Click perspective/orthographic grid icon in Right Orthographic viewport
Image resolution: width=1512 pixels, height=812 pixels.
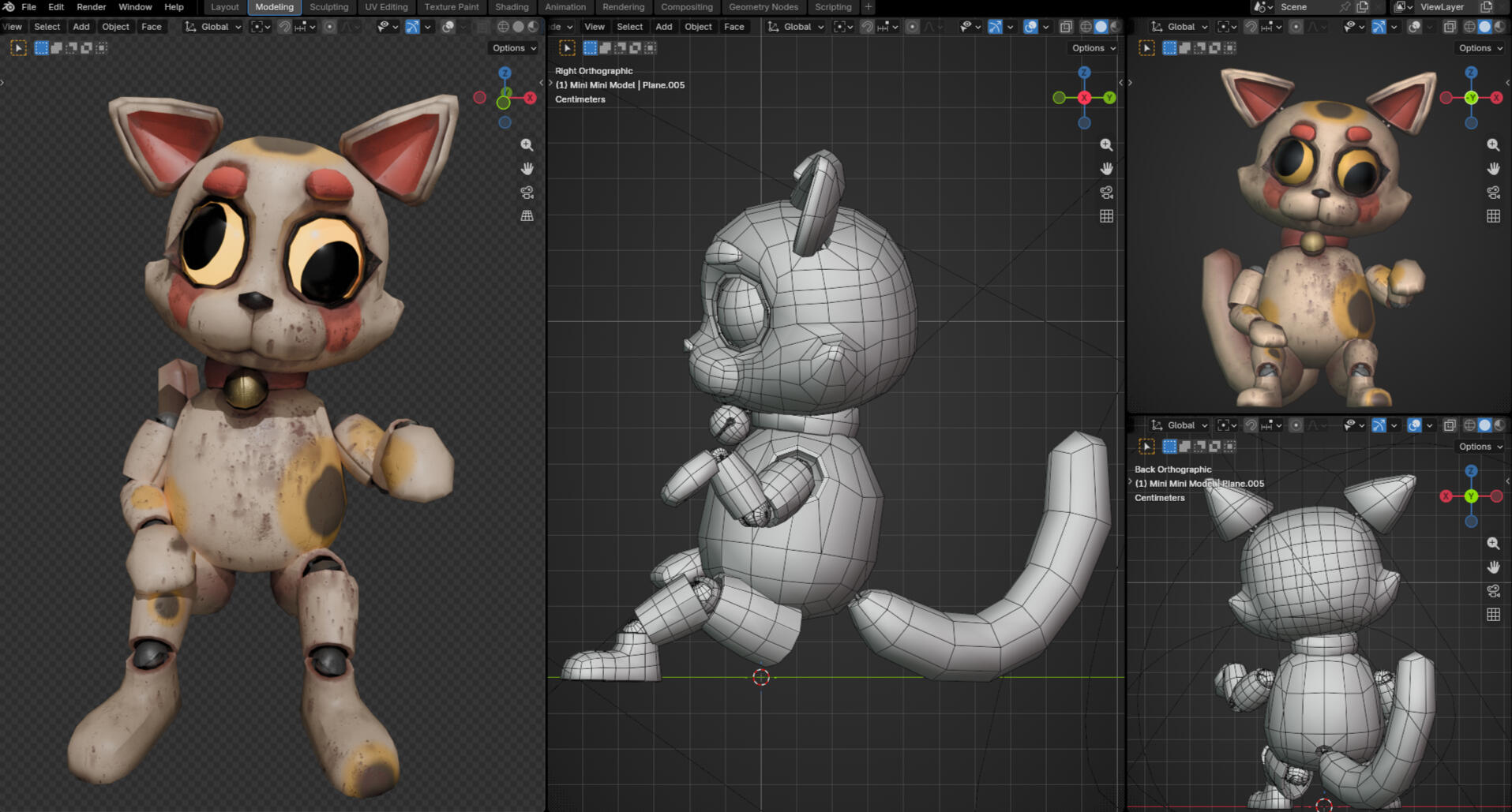pos(1107,216)
